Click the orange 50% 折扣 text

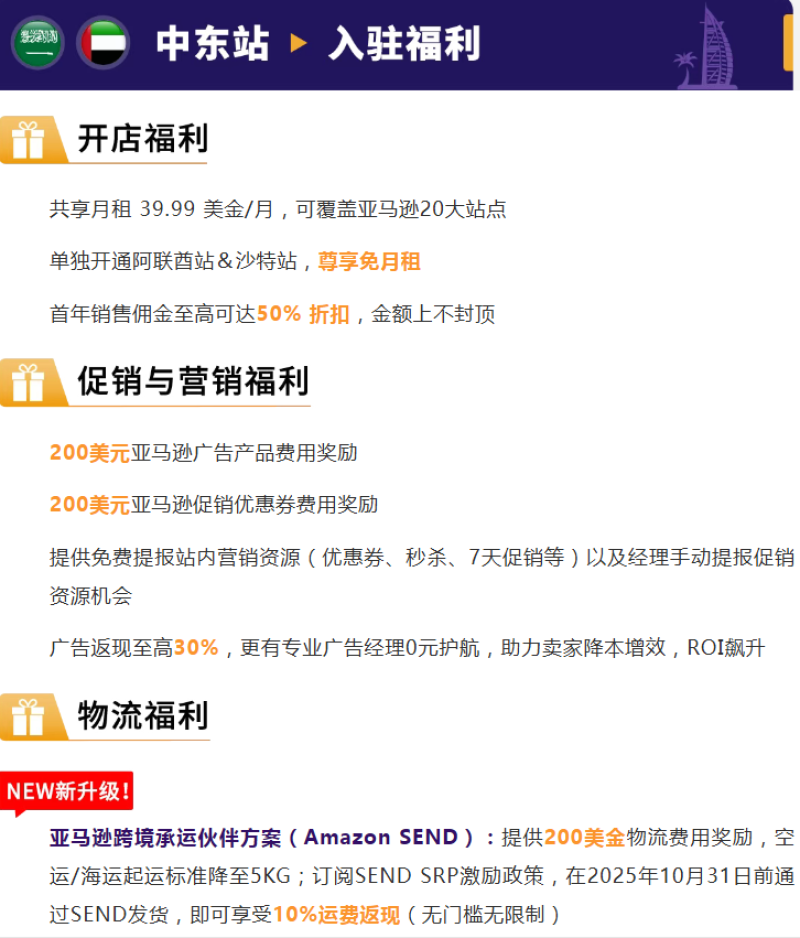(303, 314)
